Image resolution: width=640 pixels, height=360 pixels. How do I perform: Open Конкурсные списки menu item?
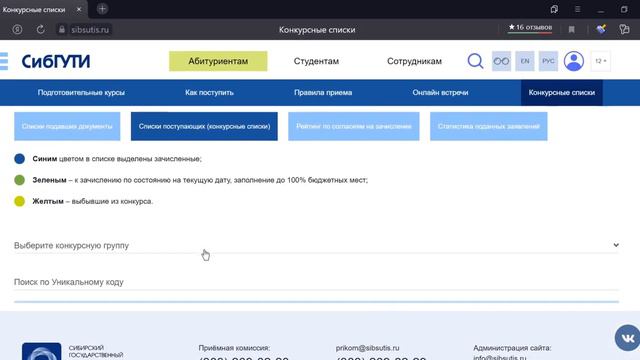(x=562, y=93)
